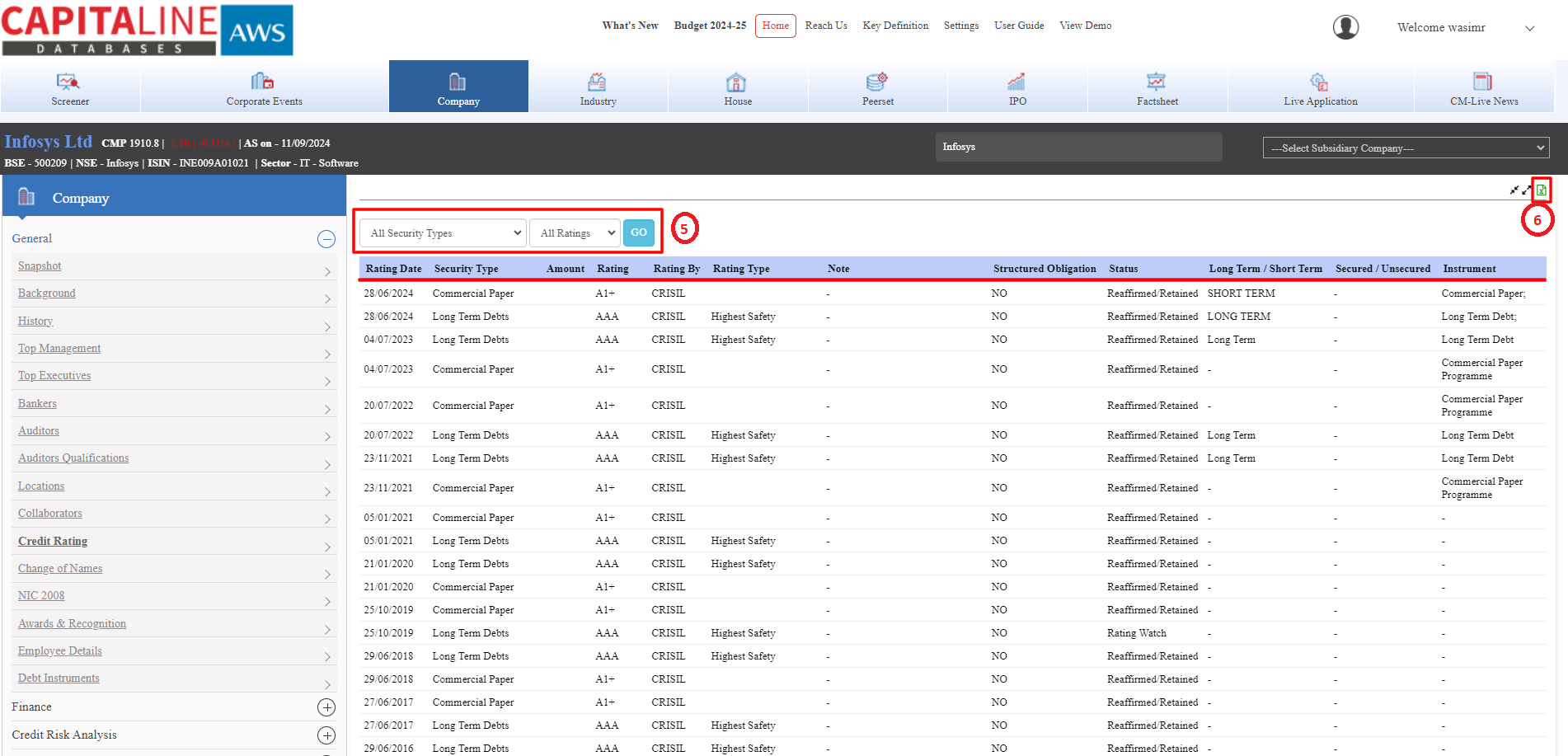Open the Screener module icon
Screen dimensions: 1568x756
pos(68,82)
